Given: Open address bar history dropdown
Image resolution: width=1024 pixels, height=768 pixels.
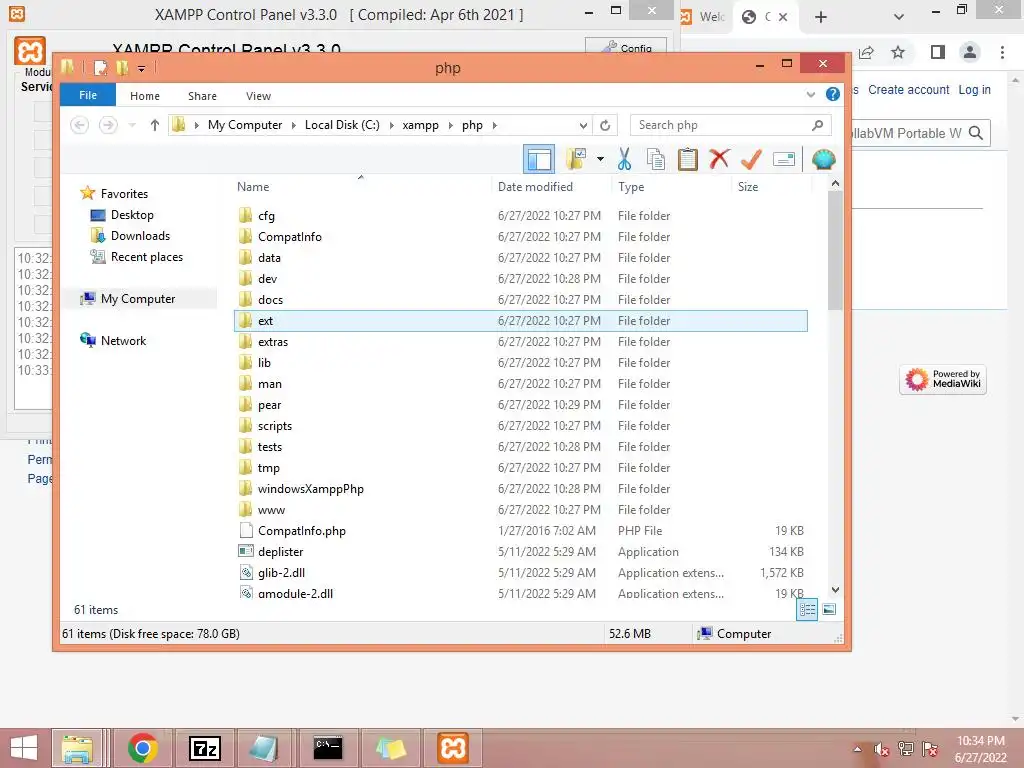Looking at the screenshot, I should coord(583,125).
